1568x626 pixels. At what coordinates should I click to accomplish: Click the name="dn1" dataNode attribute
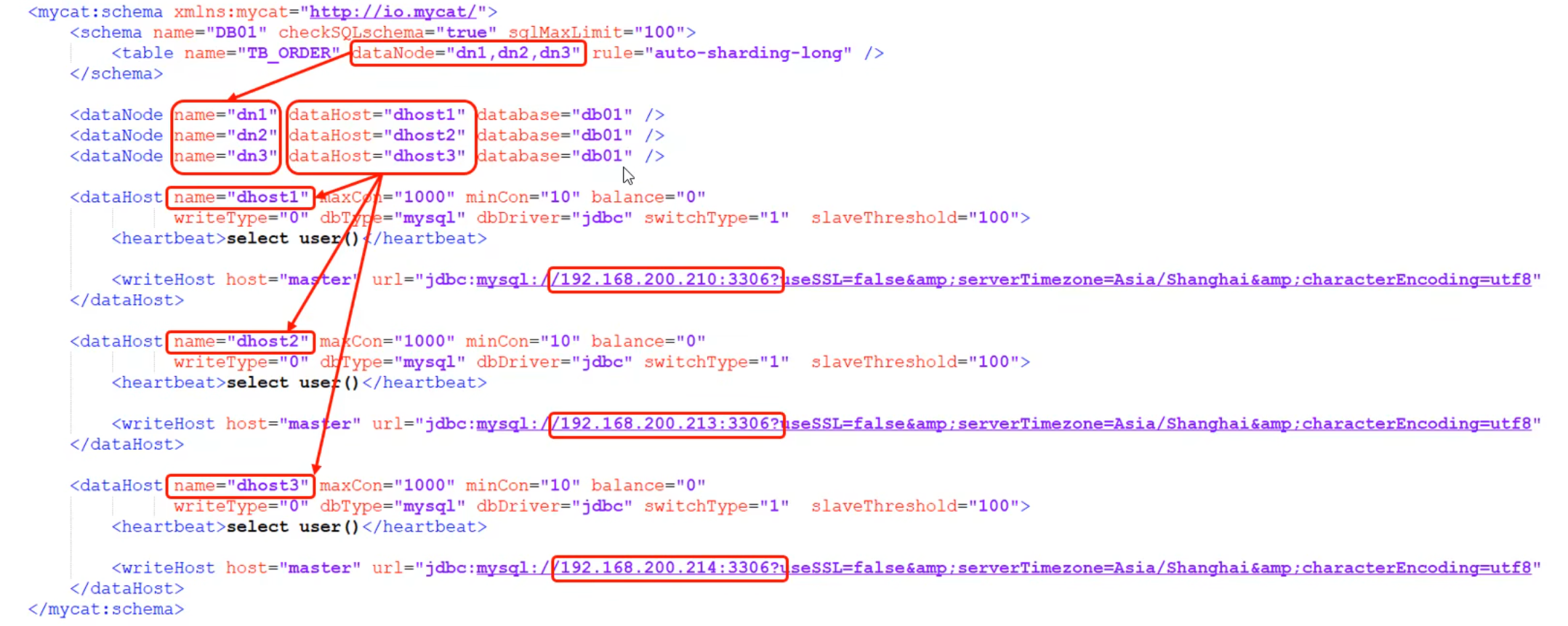pos(225,115)
